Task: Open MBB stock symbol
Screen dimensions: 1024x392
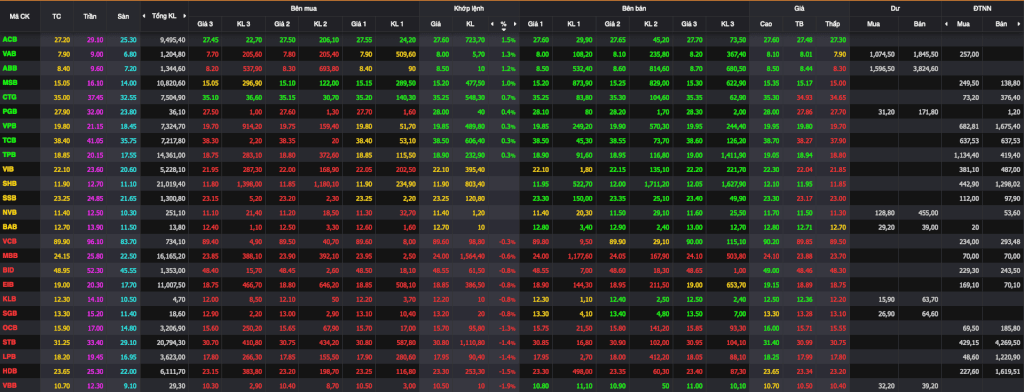Action: 10,255
